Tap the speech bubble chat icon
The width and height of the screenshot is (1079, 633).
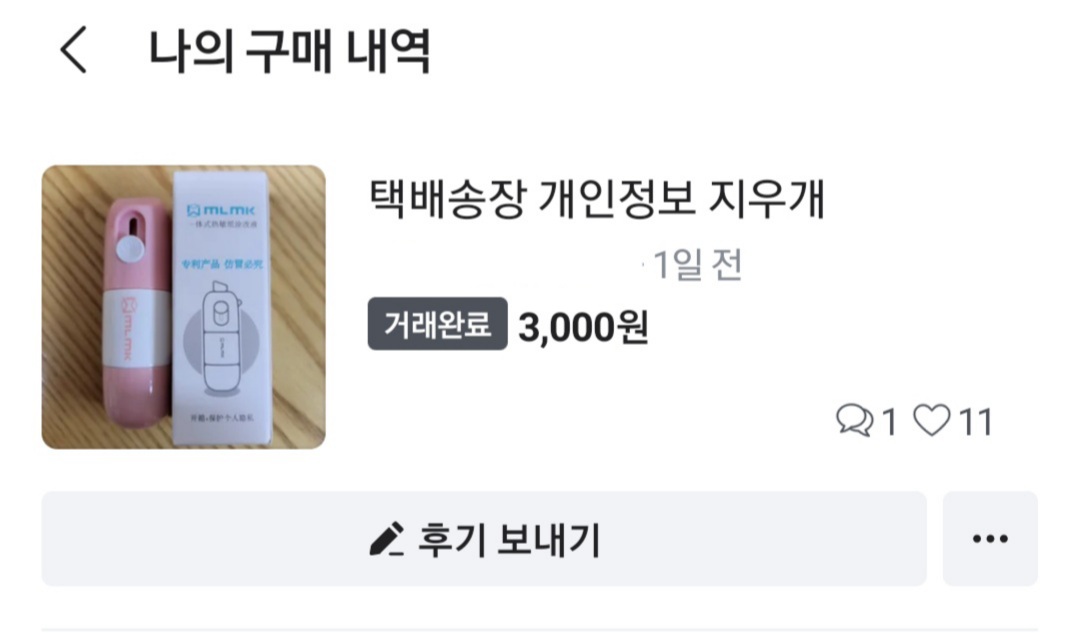coord(854,420)
